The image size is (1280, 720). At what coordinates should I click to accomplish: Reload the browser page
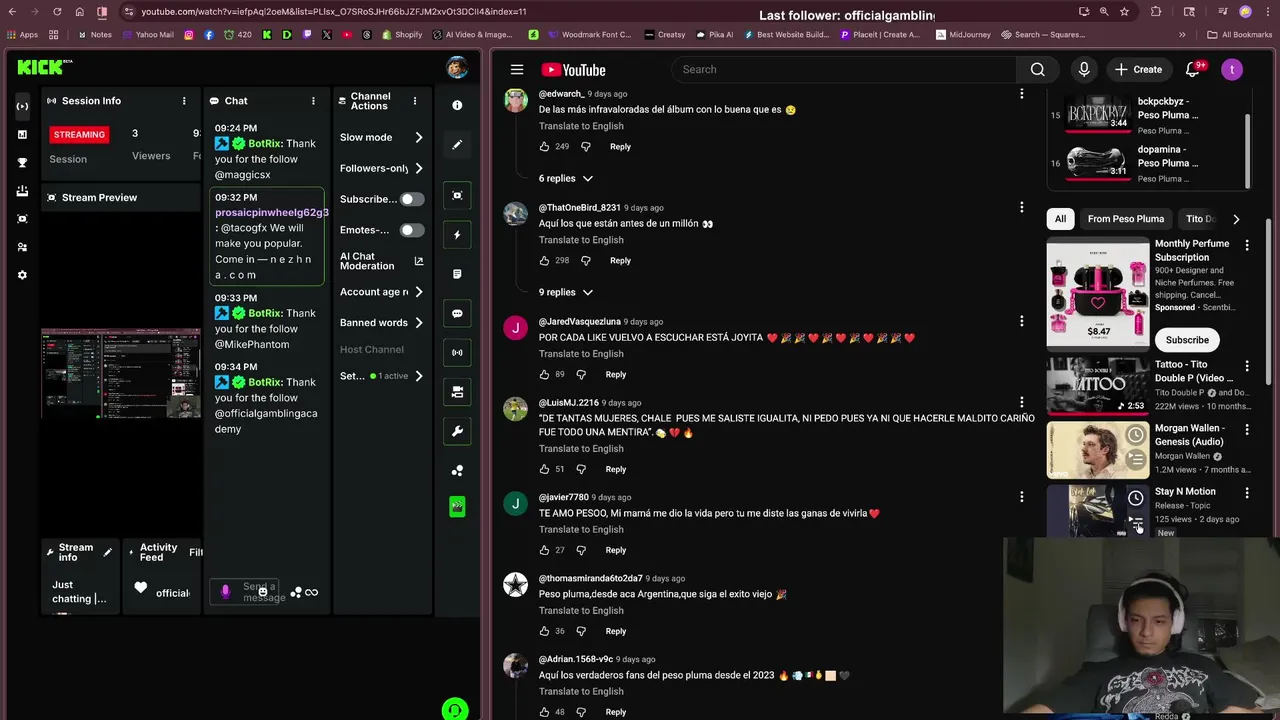coord(57,12)
